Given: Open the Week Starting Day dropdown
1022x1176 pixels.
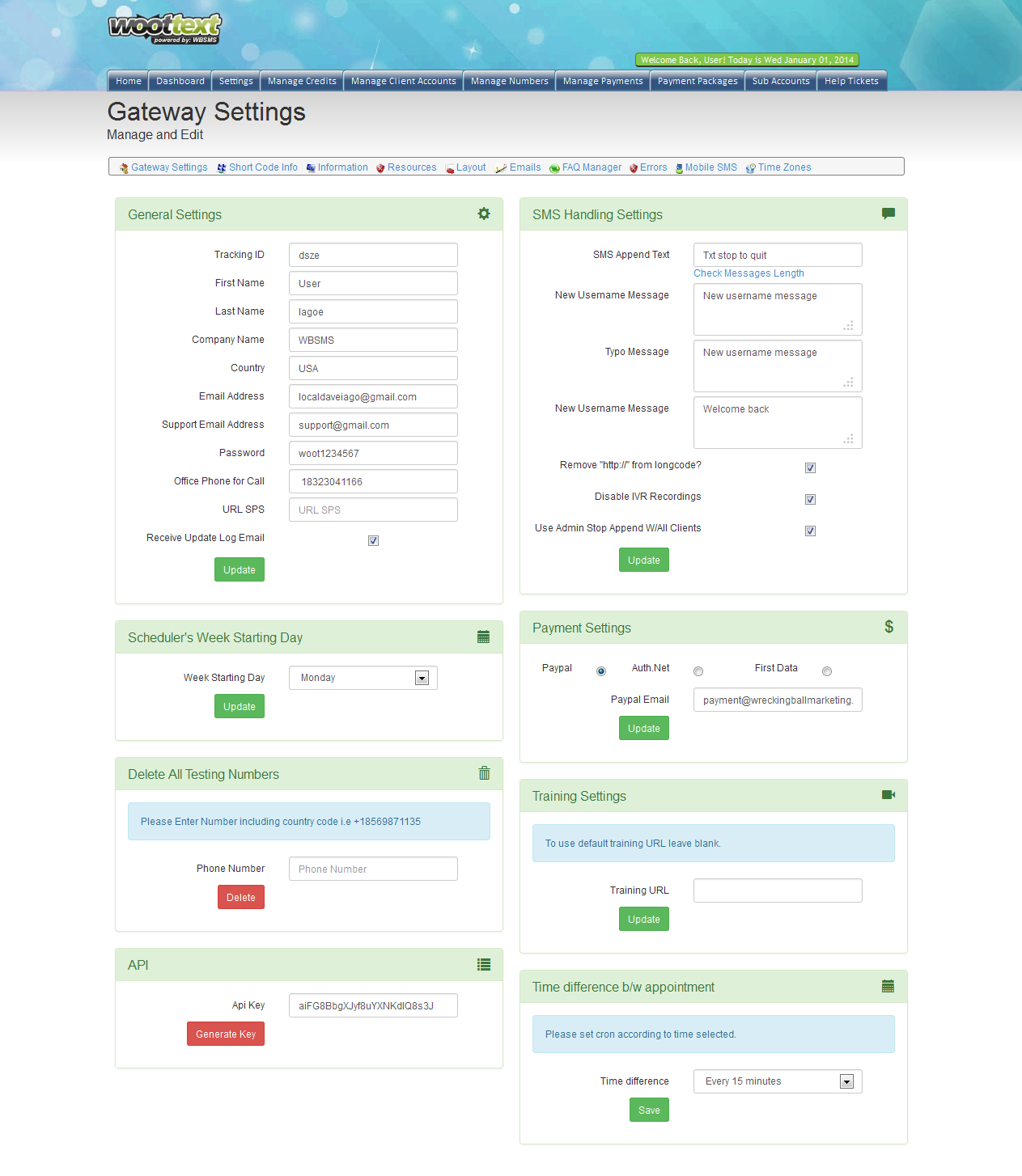Looking at the screenshot, I should 363,678.
